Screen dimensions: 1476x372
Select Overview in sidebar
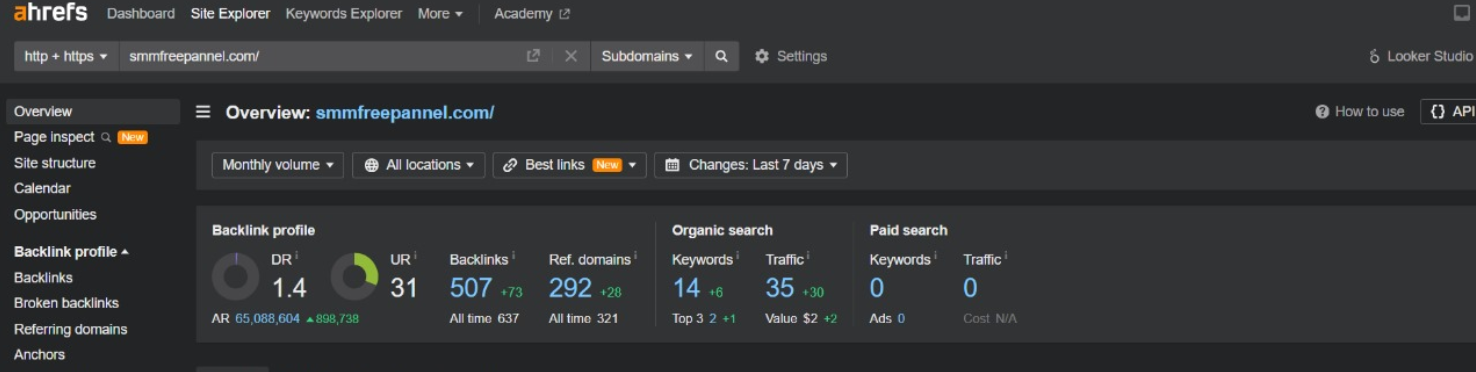pyautogui.click(x=93, y=111)
